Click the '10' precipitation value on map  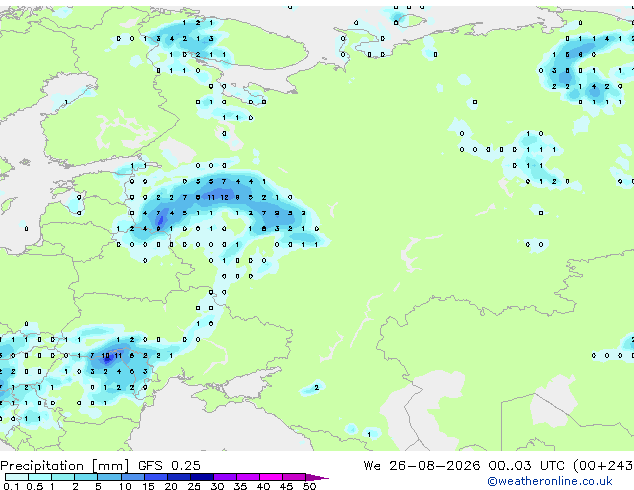(106, 356)
